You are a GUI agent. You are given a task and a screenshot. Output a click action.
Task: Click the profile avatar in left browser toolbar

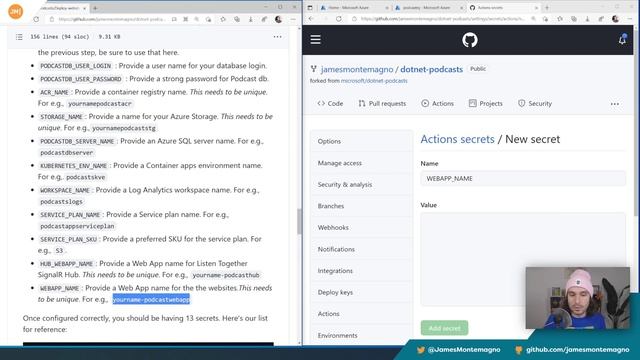278,19
